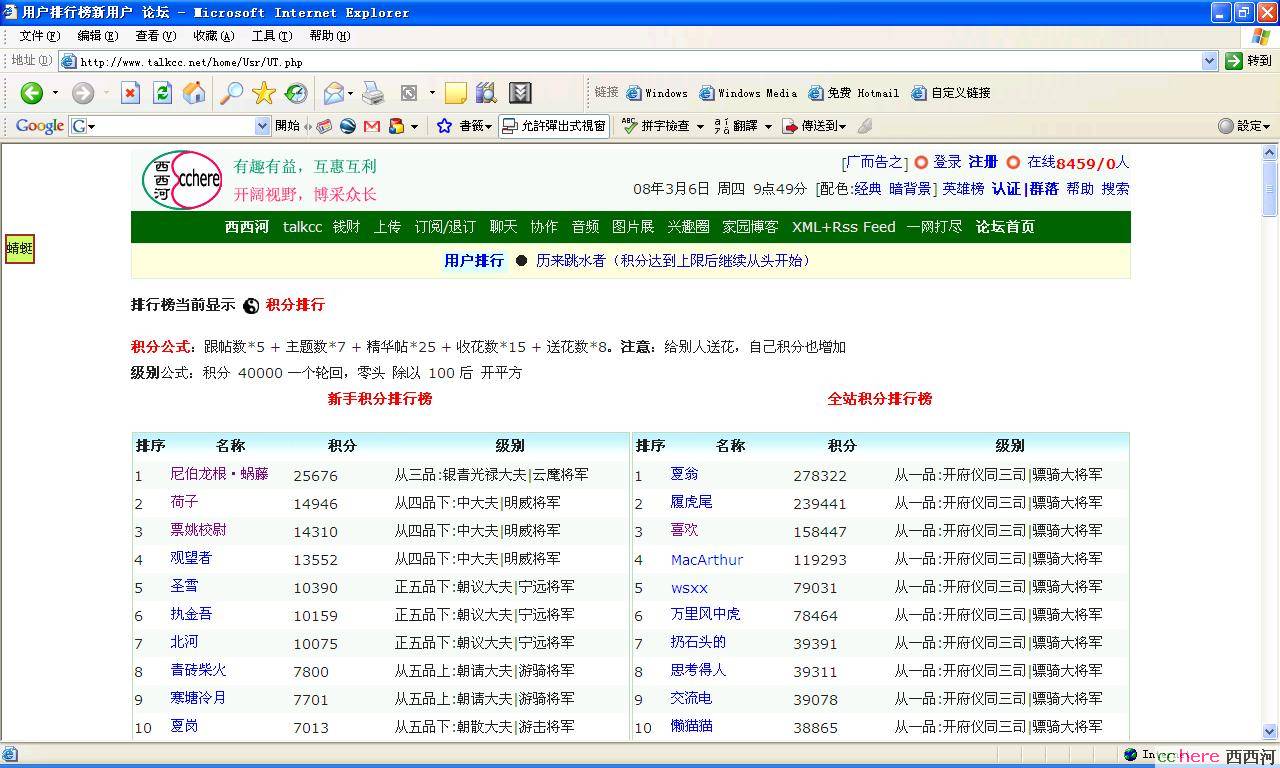Click in the Google toolbar search field
Viewport: 1280px width, 768px height.
[169, 126]
